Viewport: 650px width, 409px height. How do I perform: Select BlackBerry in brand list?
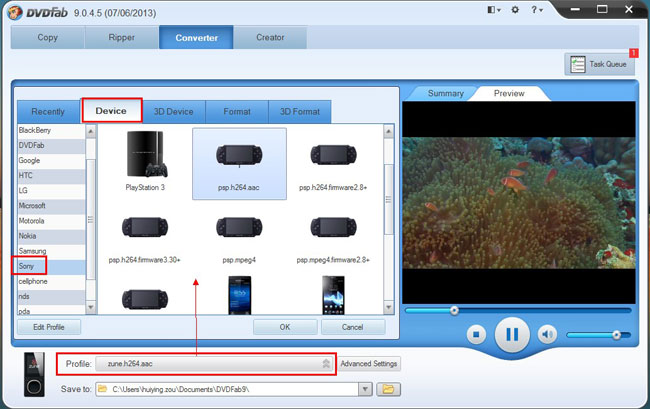tap(51, 130)
